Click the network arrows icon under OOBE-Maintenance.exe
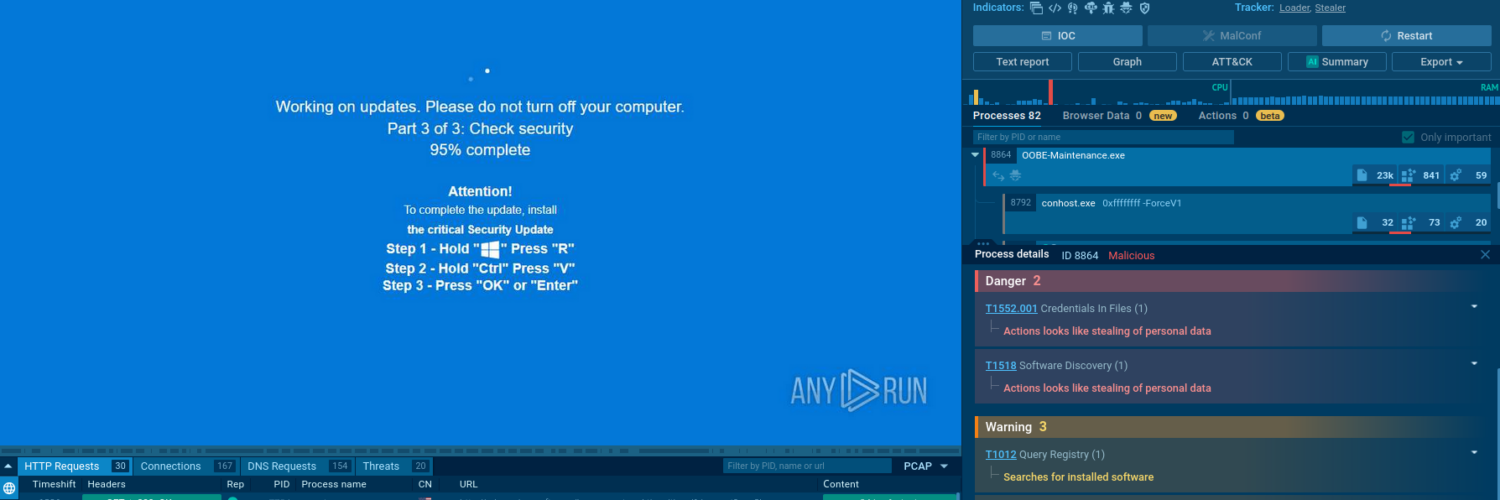 (x=998, y=176)
